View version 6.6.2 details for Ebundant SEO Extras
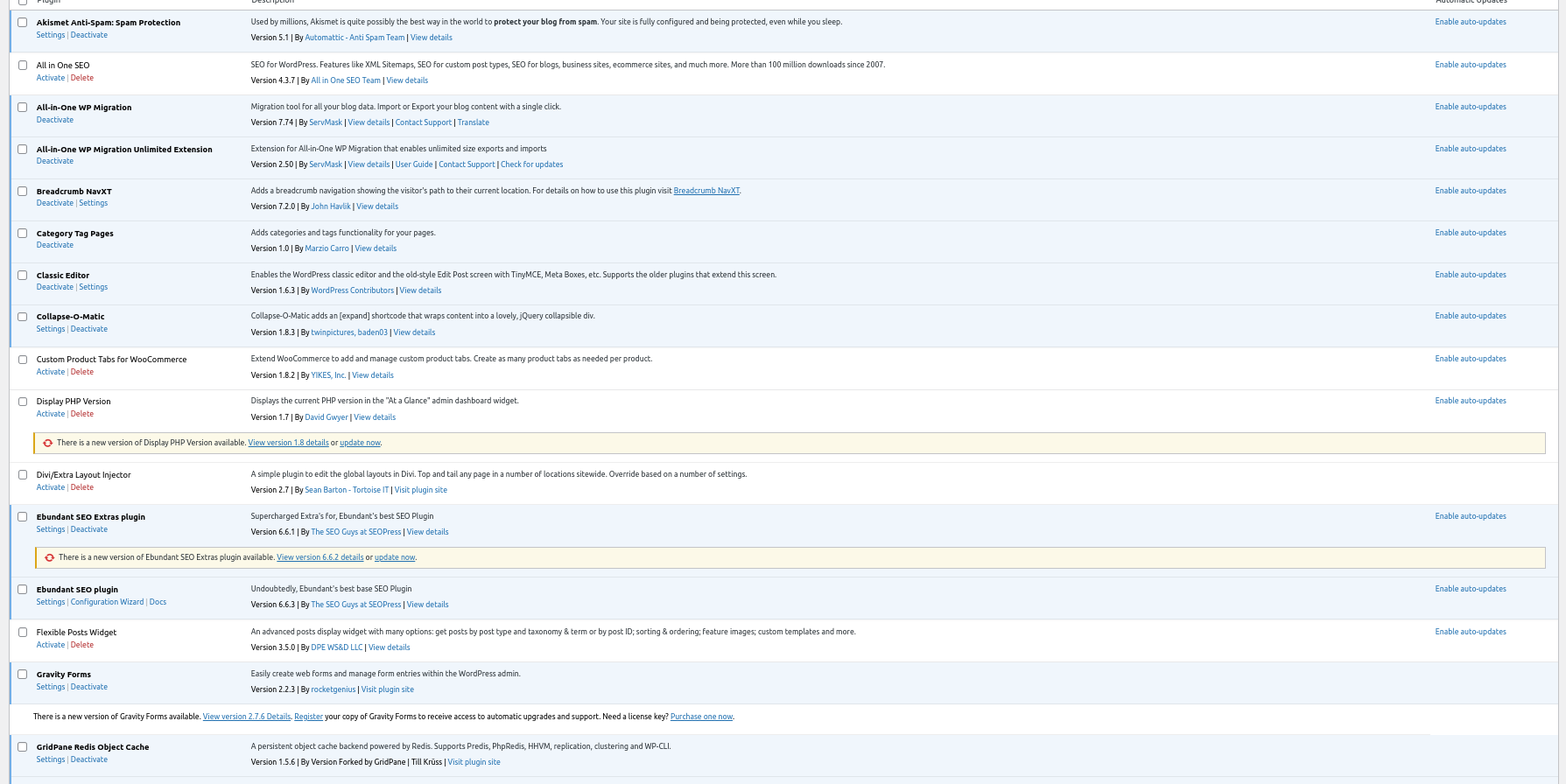 pos(320,557)
